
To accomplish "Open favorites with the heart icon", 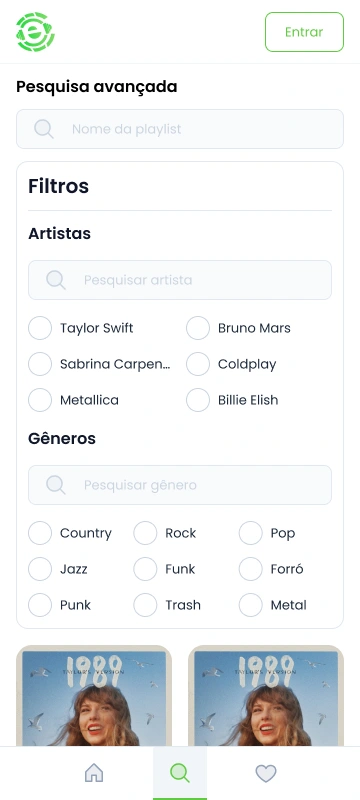I will pyautogui.click(x=266, y=773).
